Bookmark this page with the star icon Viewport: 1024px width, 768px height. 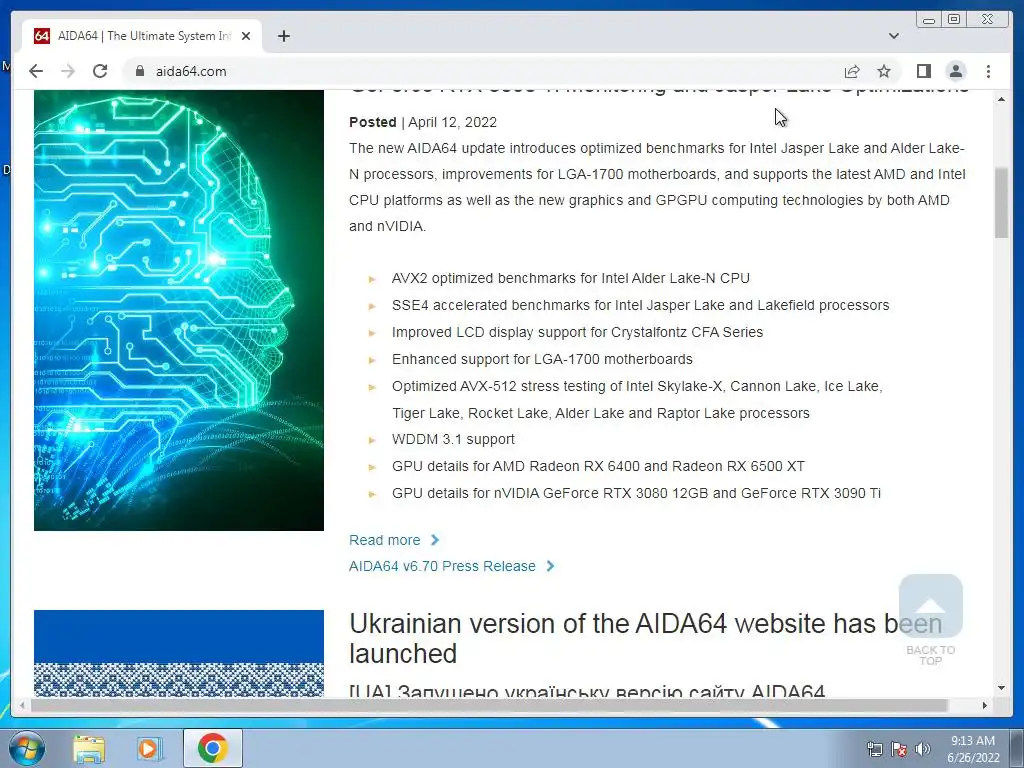point(884,71)
